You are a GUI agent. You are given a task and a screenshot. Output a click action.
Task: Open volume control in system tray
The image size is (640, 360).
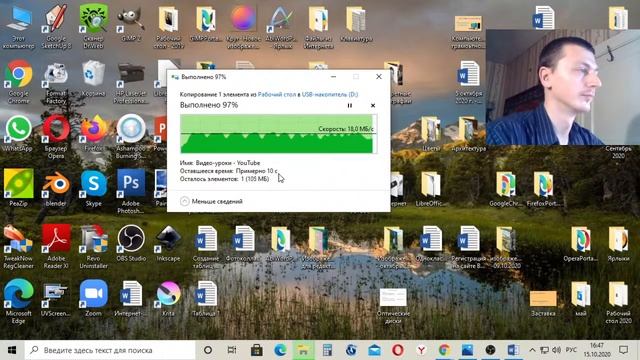[x=556, y=350]
